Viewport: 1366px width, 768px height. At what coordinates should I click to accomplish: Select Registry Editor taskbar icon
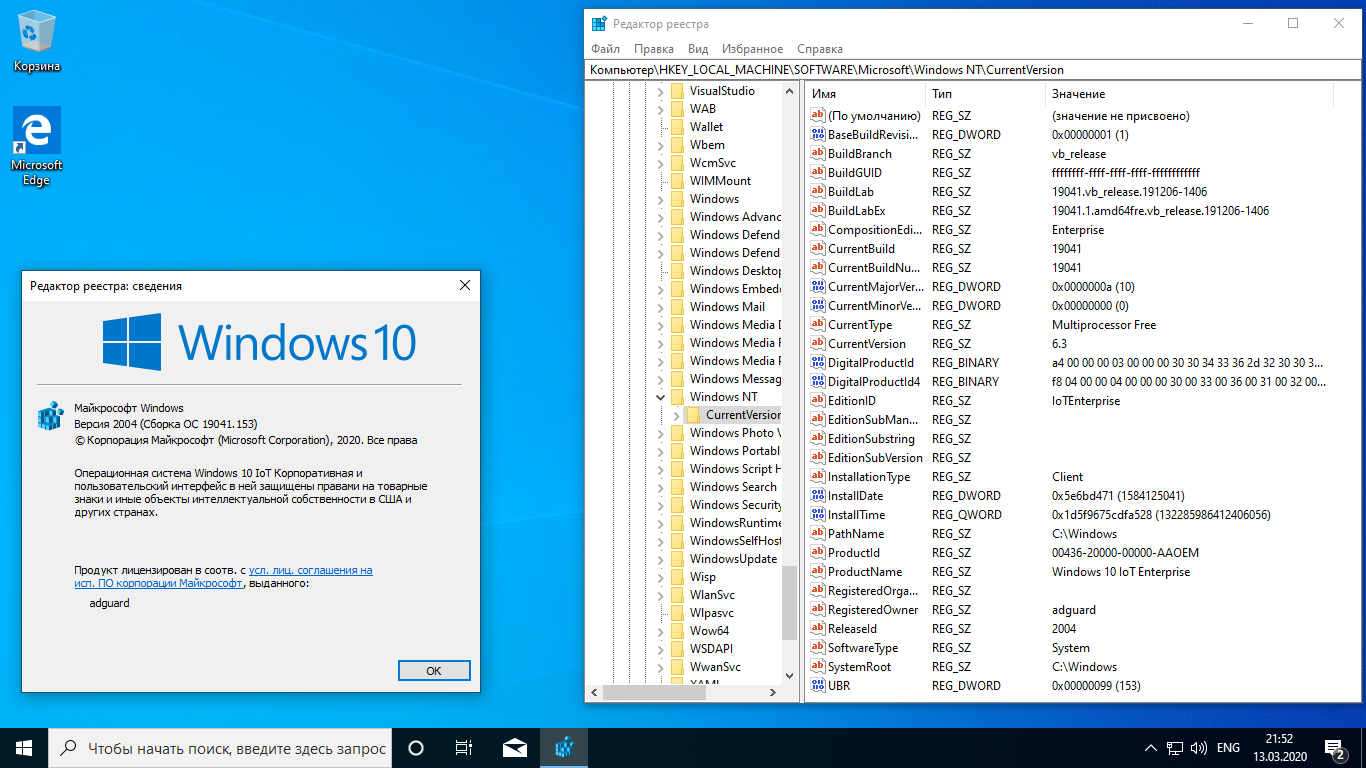pyautogui.click(x=565, y=748)
